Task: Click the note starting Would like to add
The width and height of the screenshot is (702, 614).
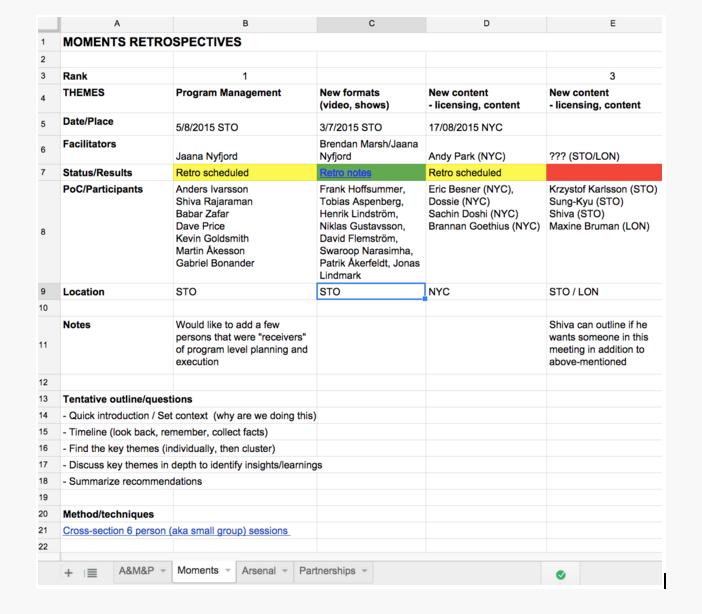Action: pos(245,345)
